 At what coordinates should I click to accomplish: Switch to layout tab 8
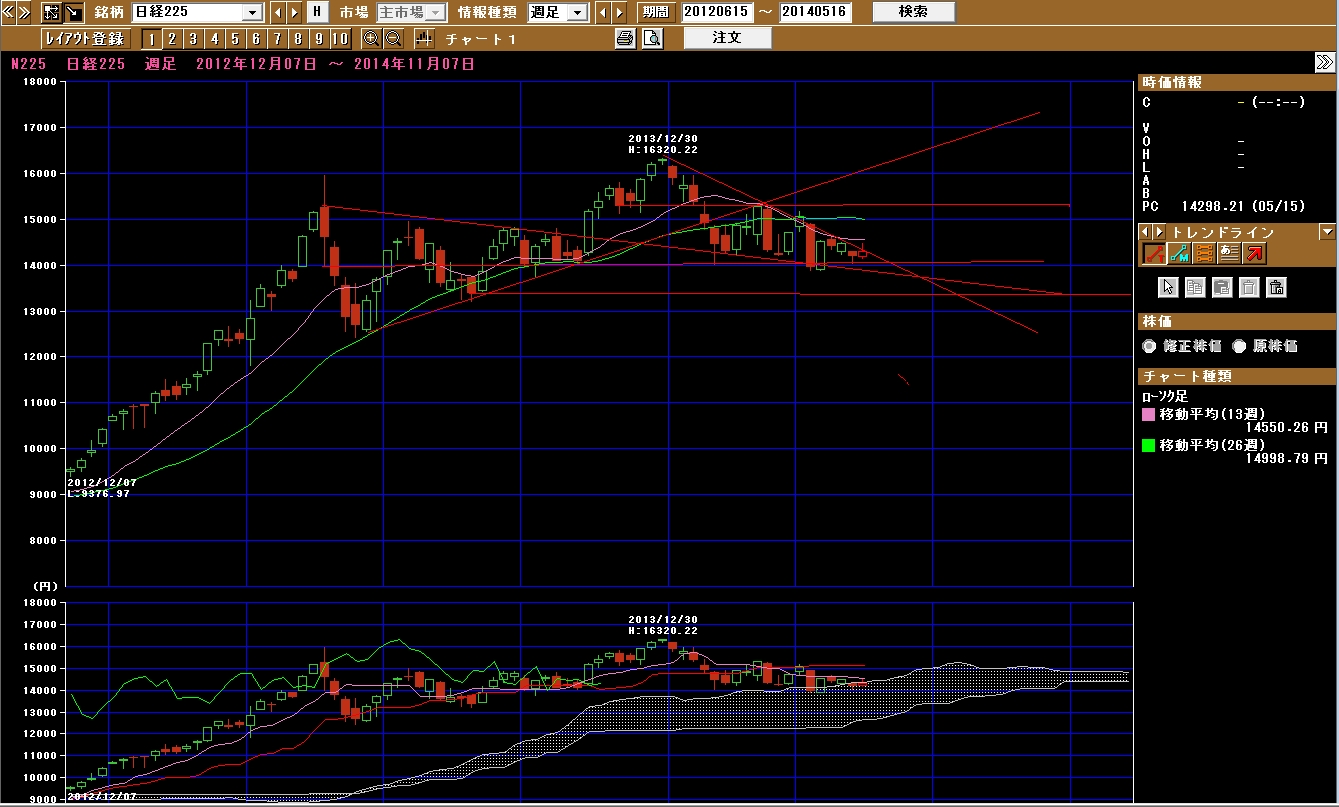297,38
